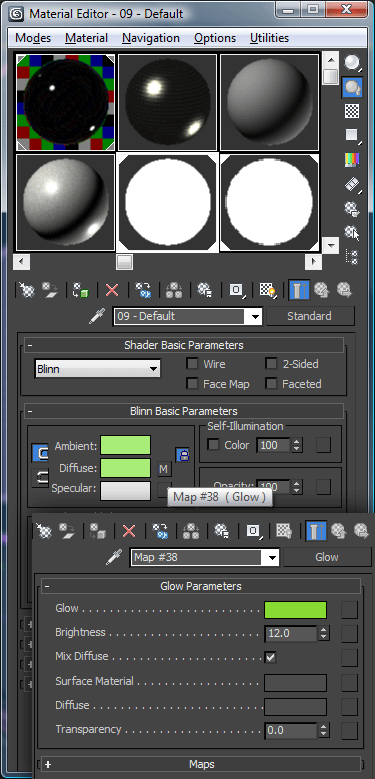Pick material with eyedropper beside 09 - Default
The width and height of the screenshot is (375, 779).
point(97,316)
